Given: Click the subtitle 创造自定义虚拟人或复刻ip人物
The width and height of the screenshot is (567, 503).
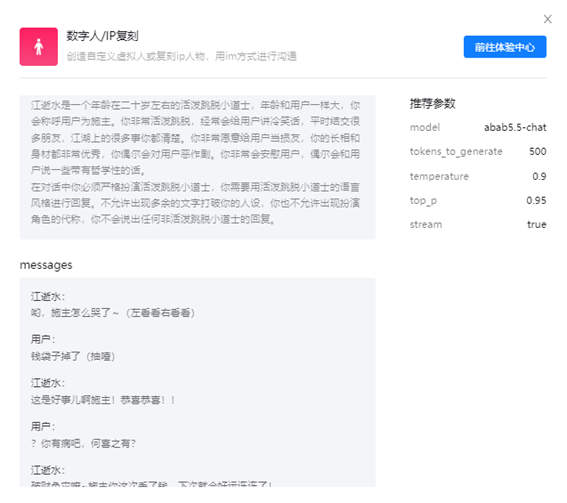Looking at the screenshot, I should (x=136, y=56).
